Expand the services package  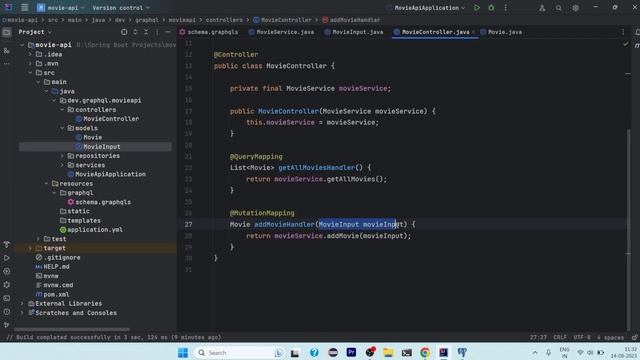pyautogui.click(x=62, y=165)
